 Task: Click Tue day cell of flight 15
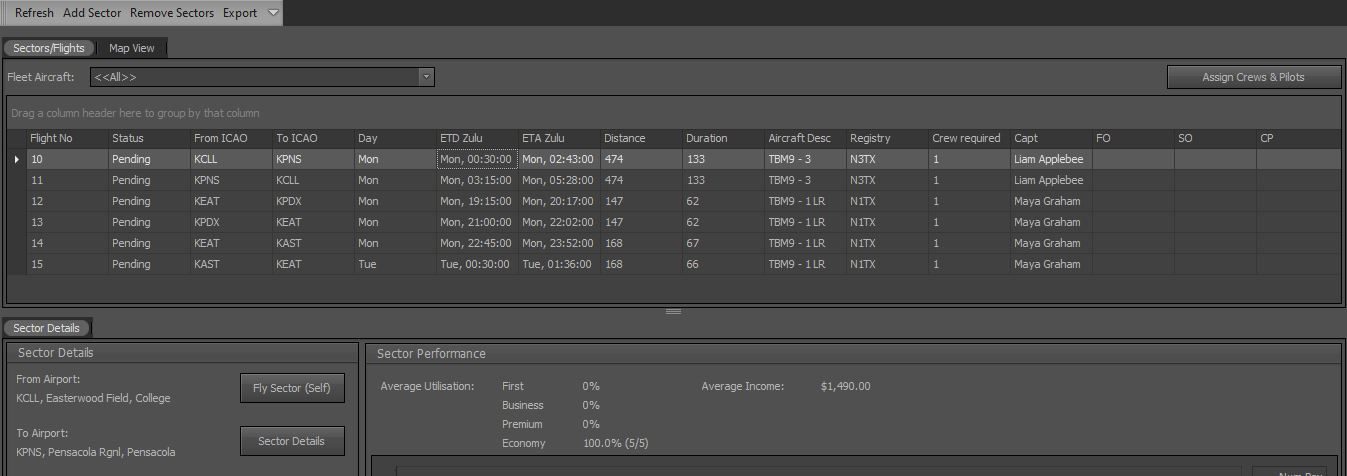coord(395,264)
